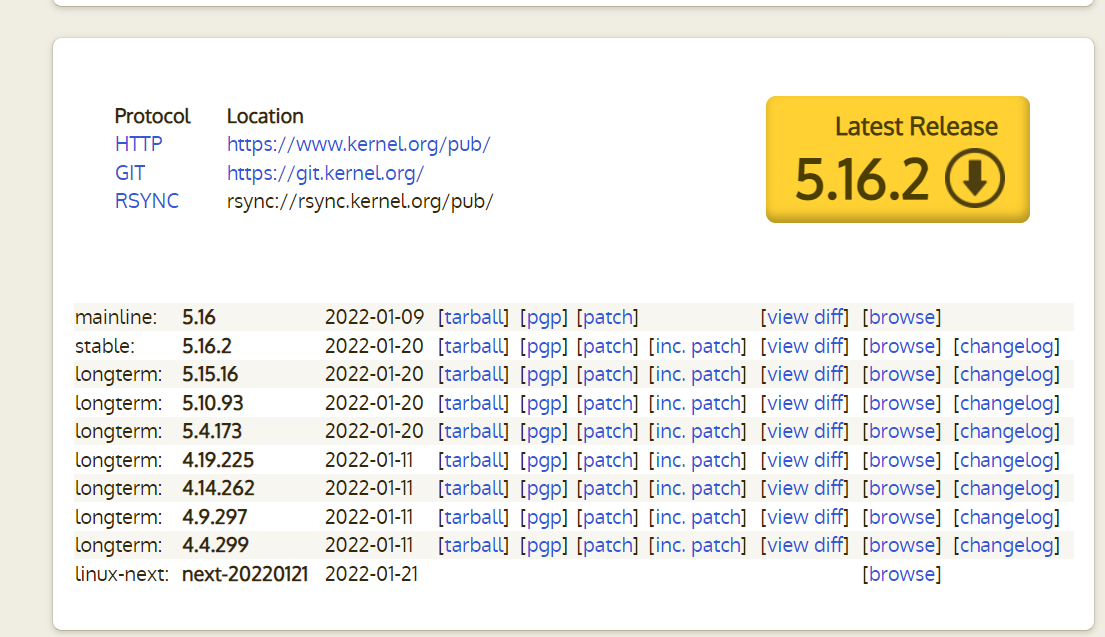The height and width of the screenshot is (637, 1105).
Task: Open the Latest Release 5.16.2 button
Action: click(x=898, y=159)
